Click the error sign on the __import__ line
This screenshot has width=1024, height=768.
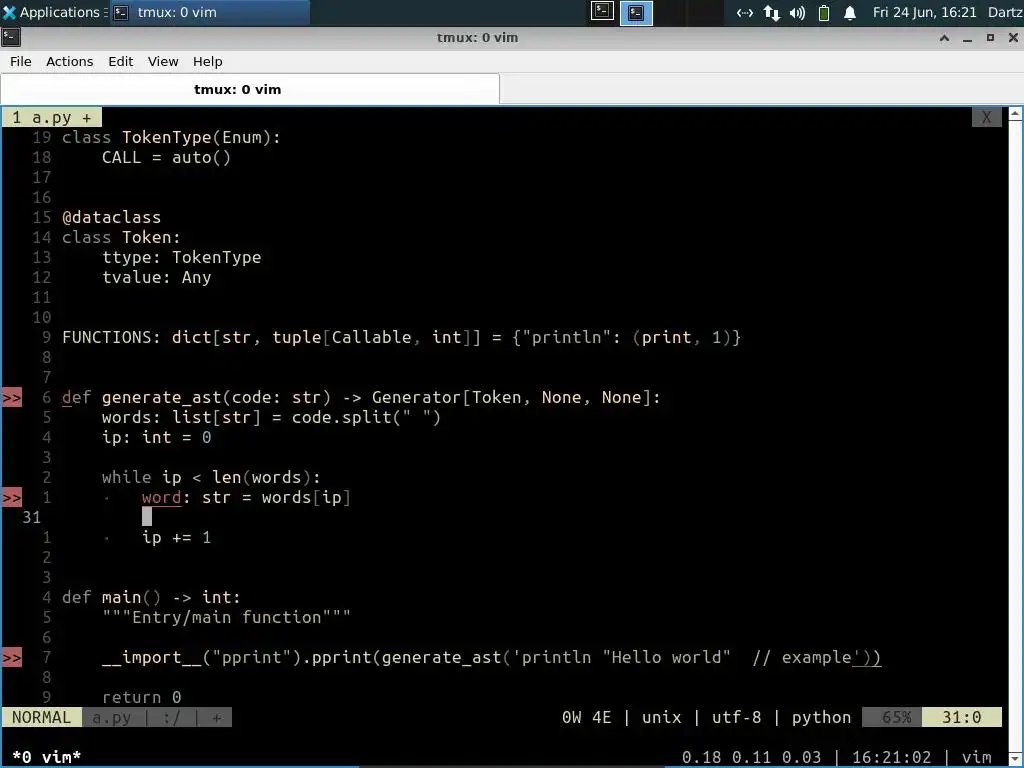click(12, 658)
